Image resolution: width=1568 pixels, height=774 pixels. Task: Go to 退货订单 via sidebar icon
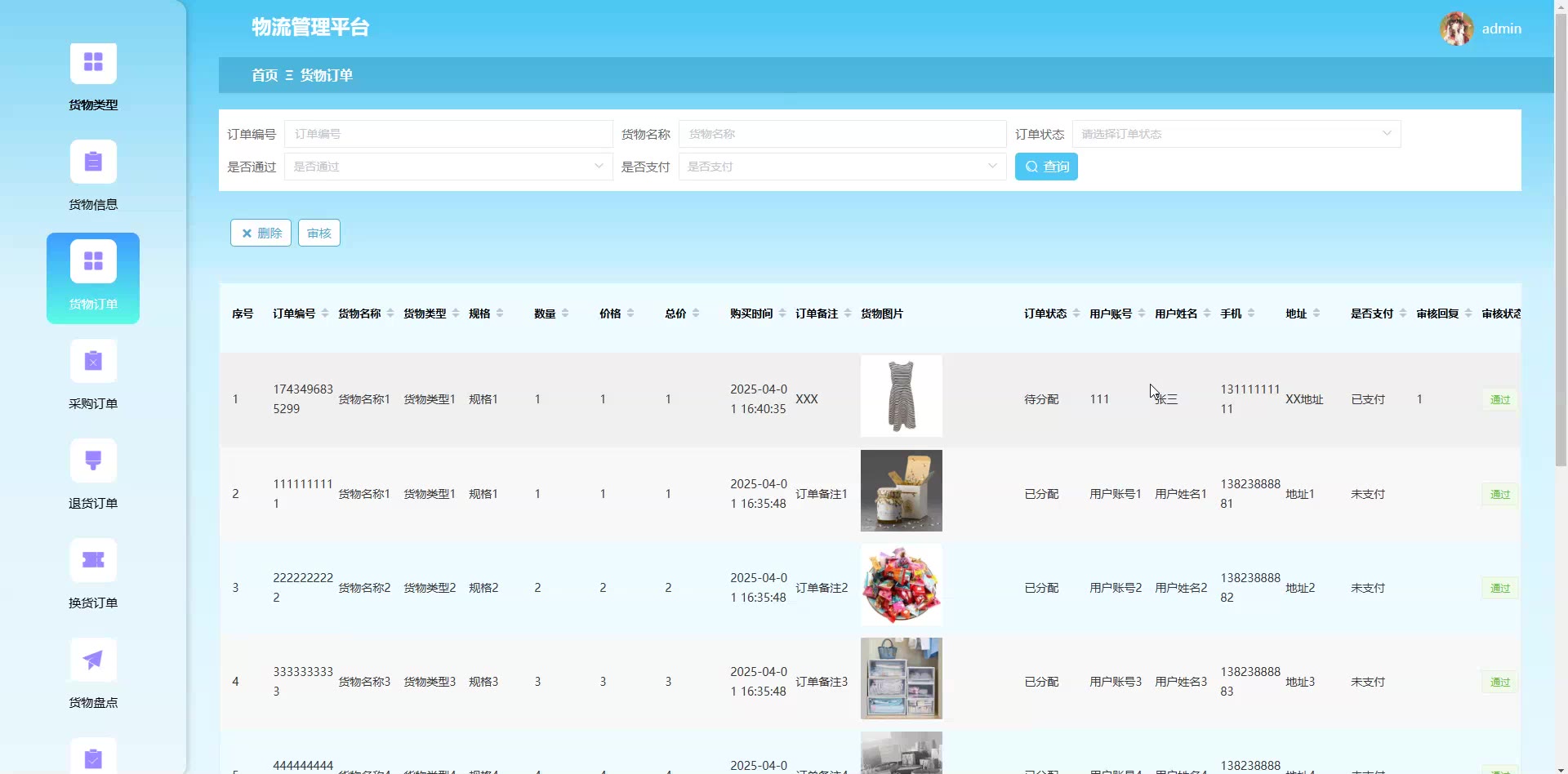click(93, 460)
